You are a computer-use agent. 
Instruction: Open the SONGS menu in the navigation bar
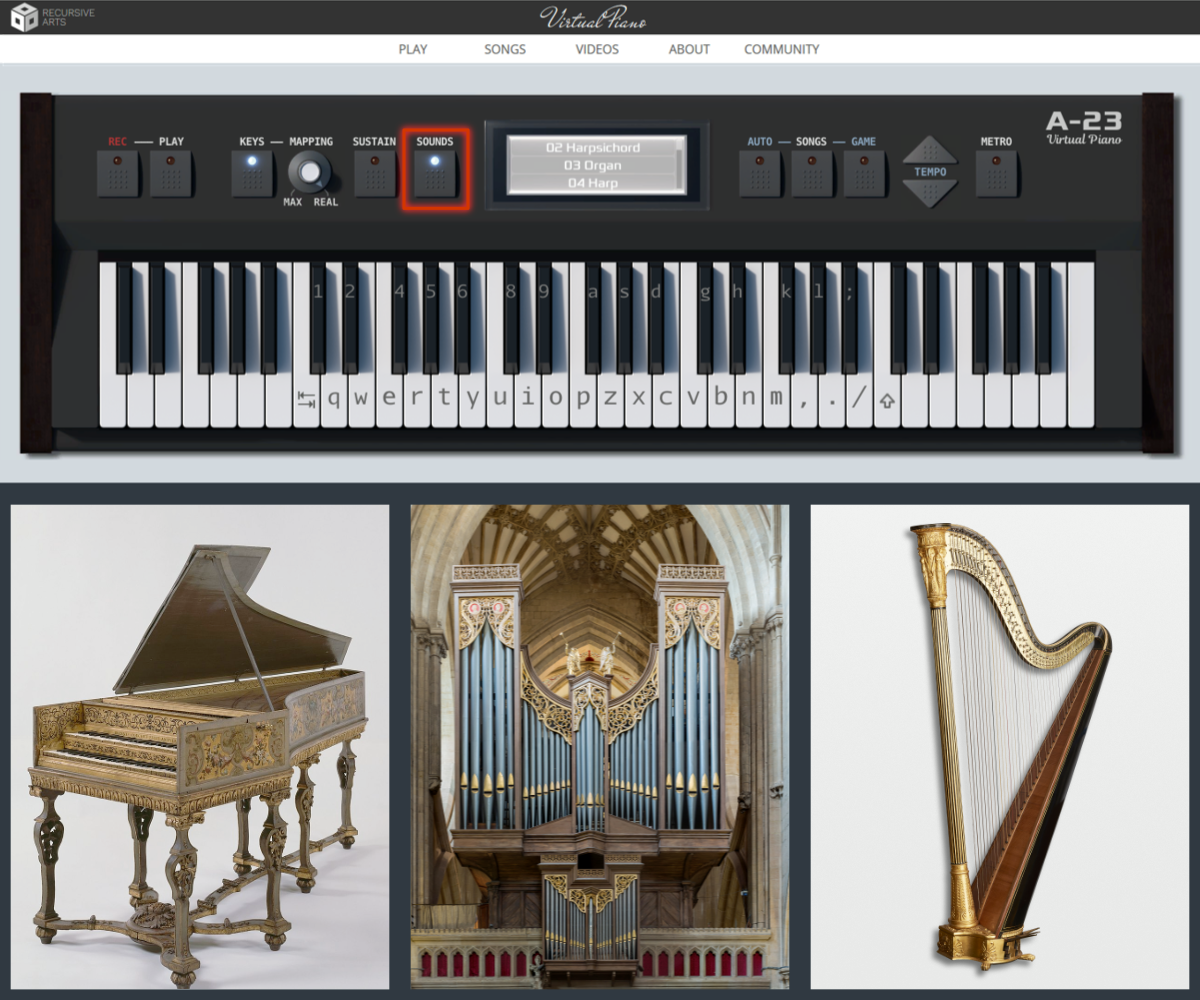(505, 49)
